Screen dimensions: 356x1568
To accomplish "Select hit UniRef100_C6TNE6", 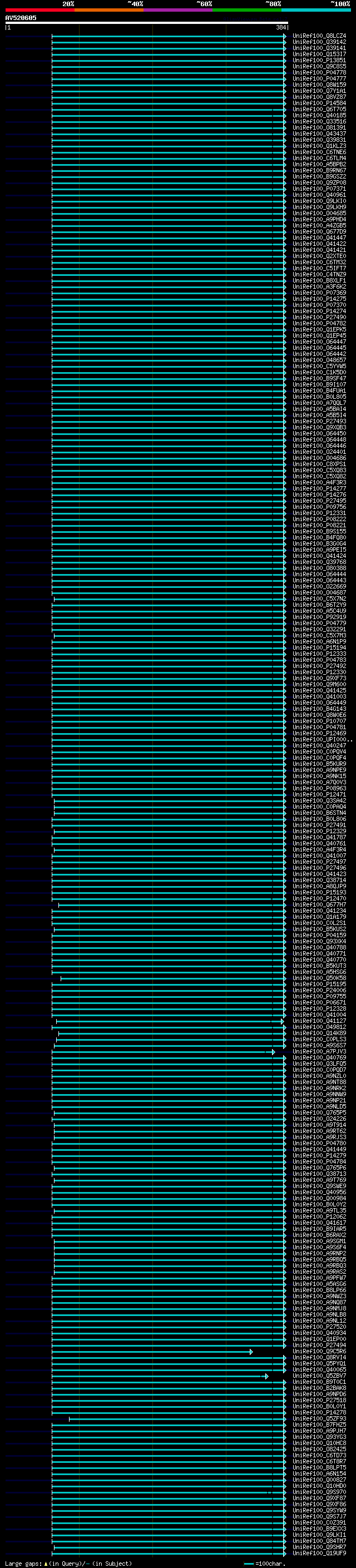I will pyautogui.click(x=319, y=152).
